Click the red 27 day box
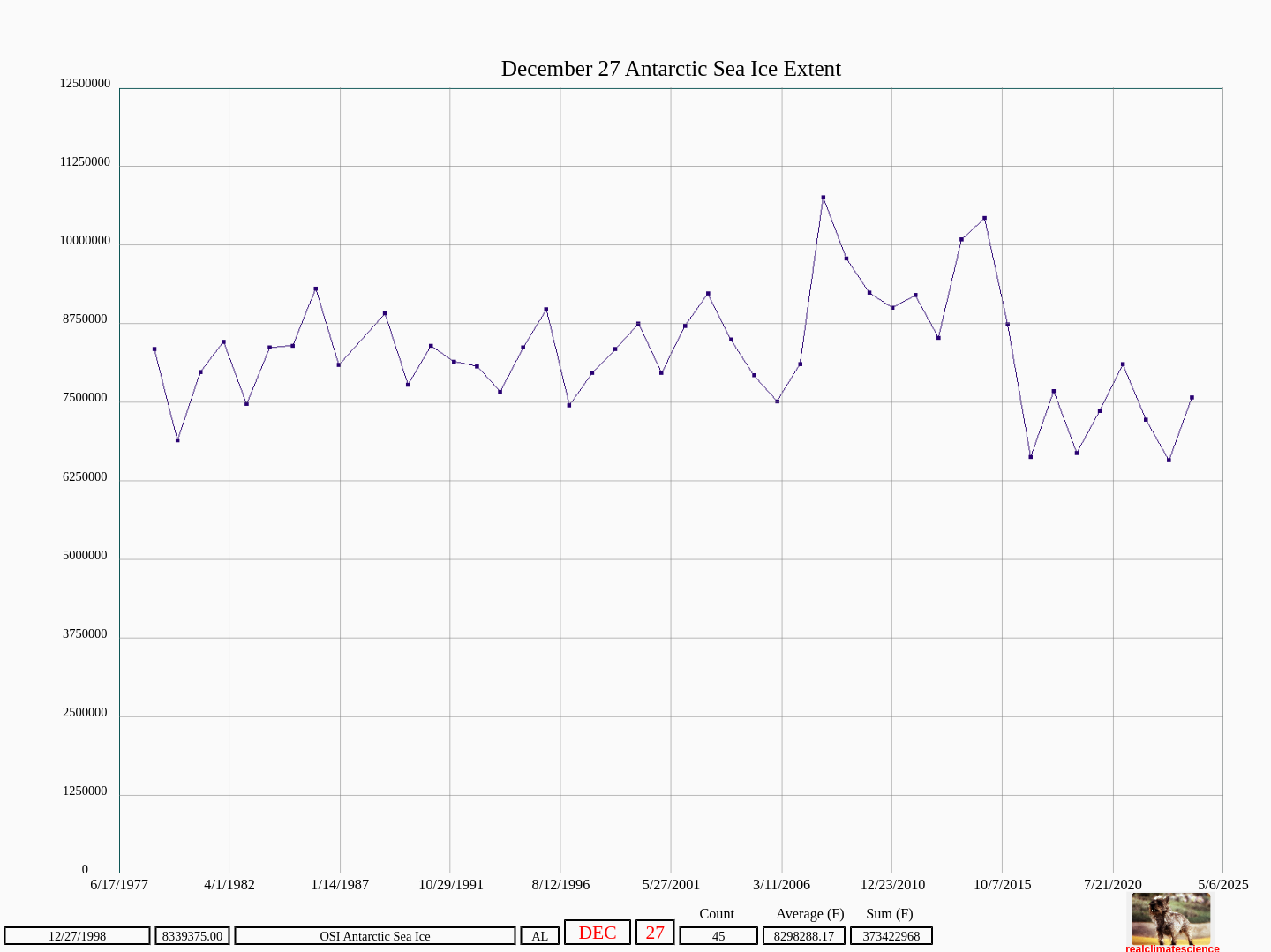 point(655,933)
